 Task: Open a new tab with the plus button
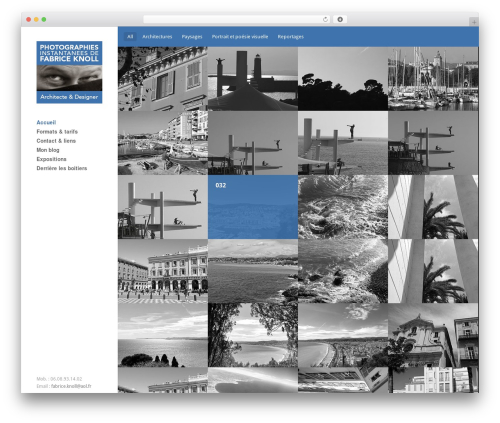pyautogui.click(x=474, y=22)
